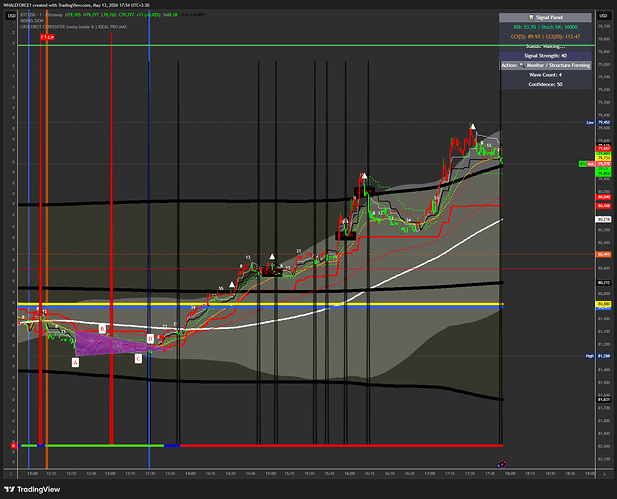The width and height of the screenshot is (617, 499).
Task: Click the white 80,216 price label
Action: pos(604,219)
